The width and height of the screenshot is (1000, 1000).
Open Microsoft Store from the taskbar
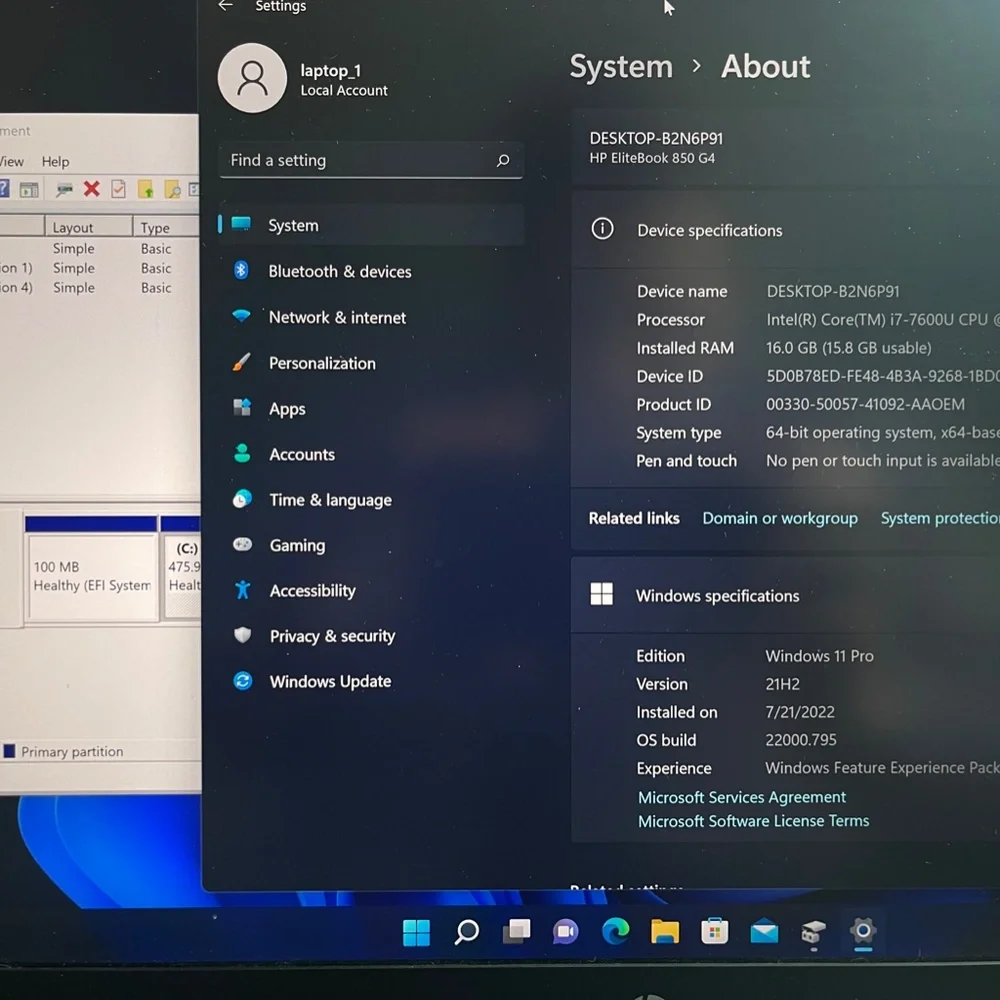click(x=714, y=932)
